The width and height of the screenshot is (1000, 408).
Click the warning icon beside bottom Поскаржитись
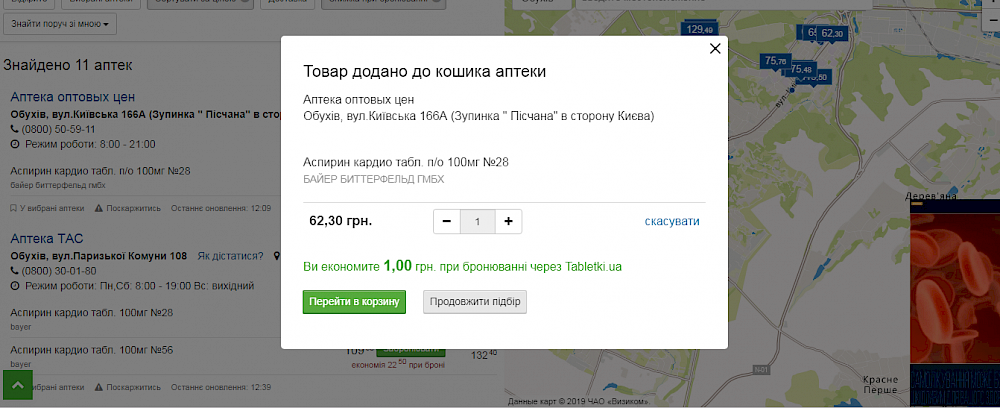[x=98, y=387]
